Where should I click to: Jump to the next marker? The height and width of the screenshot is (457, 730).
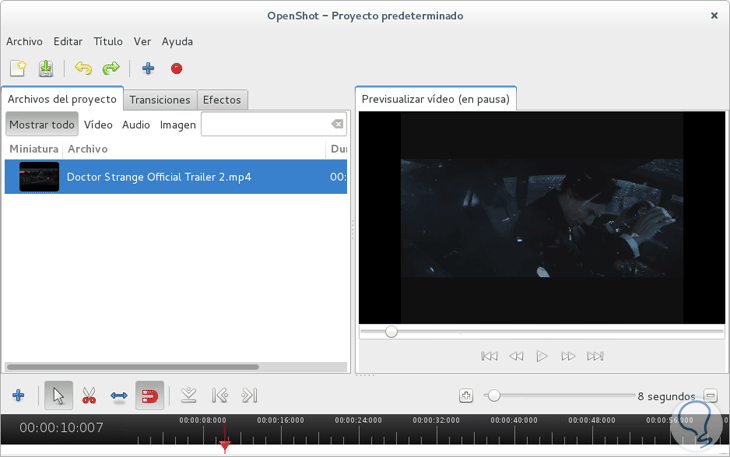click(x=249, y=396)
